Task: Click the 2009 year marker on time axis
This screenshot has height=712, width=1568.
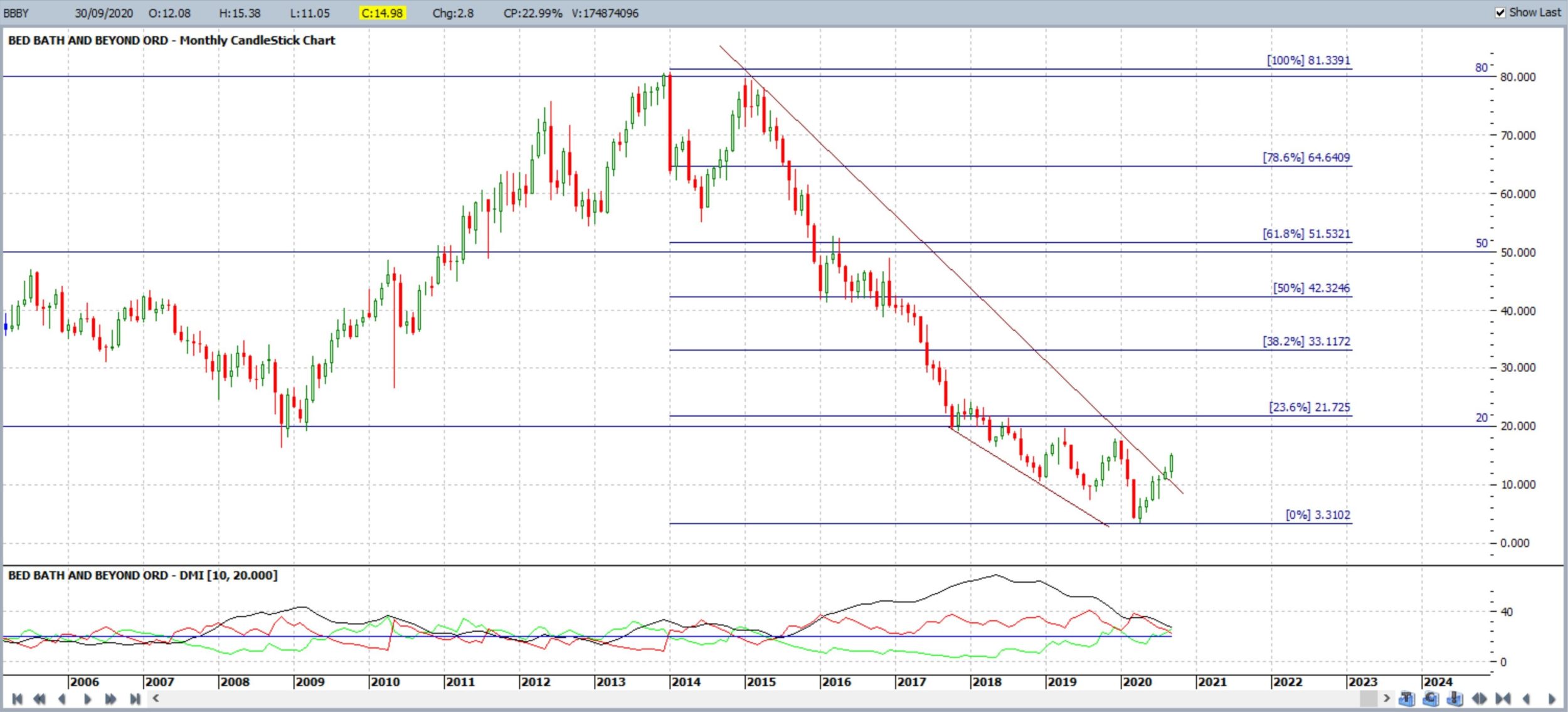Action: pos(310,682)
